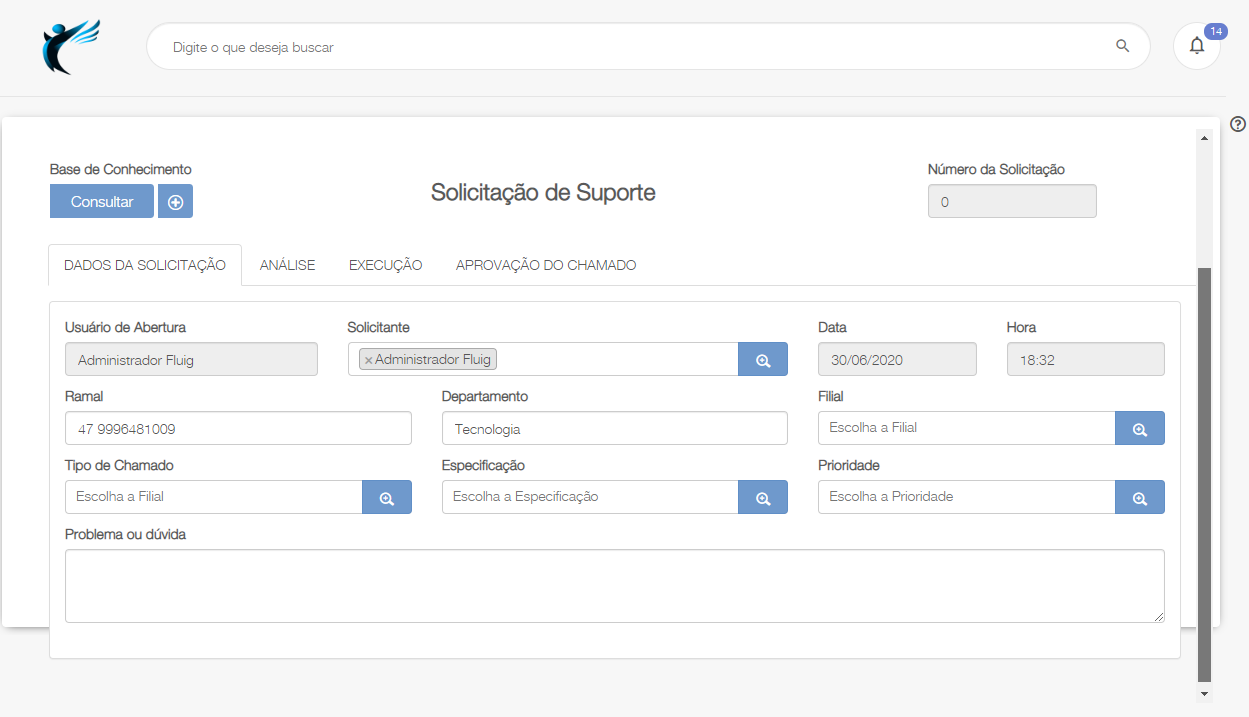Image resolution: width=1249 pixels, height=717 pixels.
Task: Switch to the EXECUÇÃO tab
Action: click(385, 265)
